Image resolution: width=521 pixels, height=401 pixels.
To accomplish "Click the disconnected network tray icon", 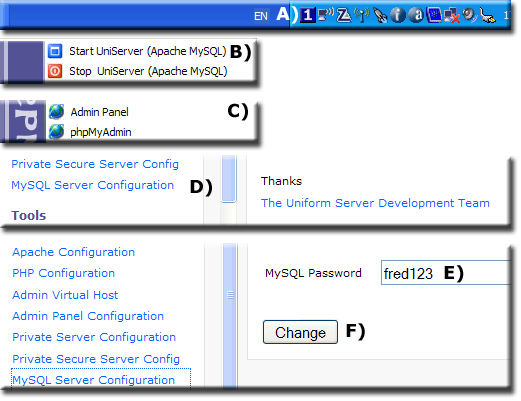I will point(452,15).
